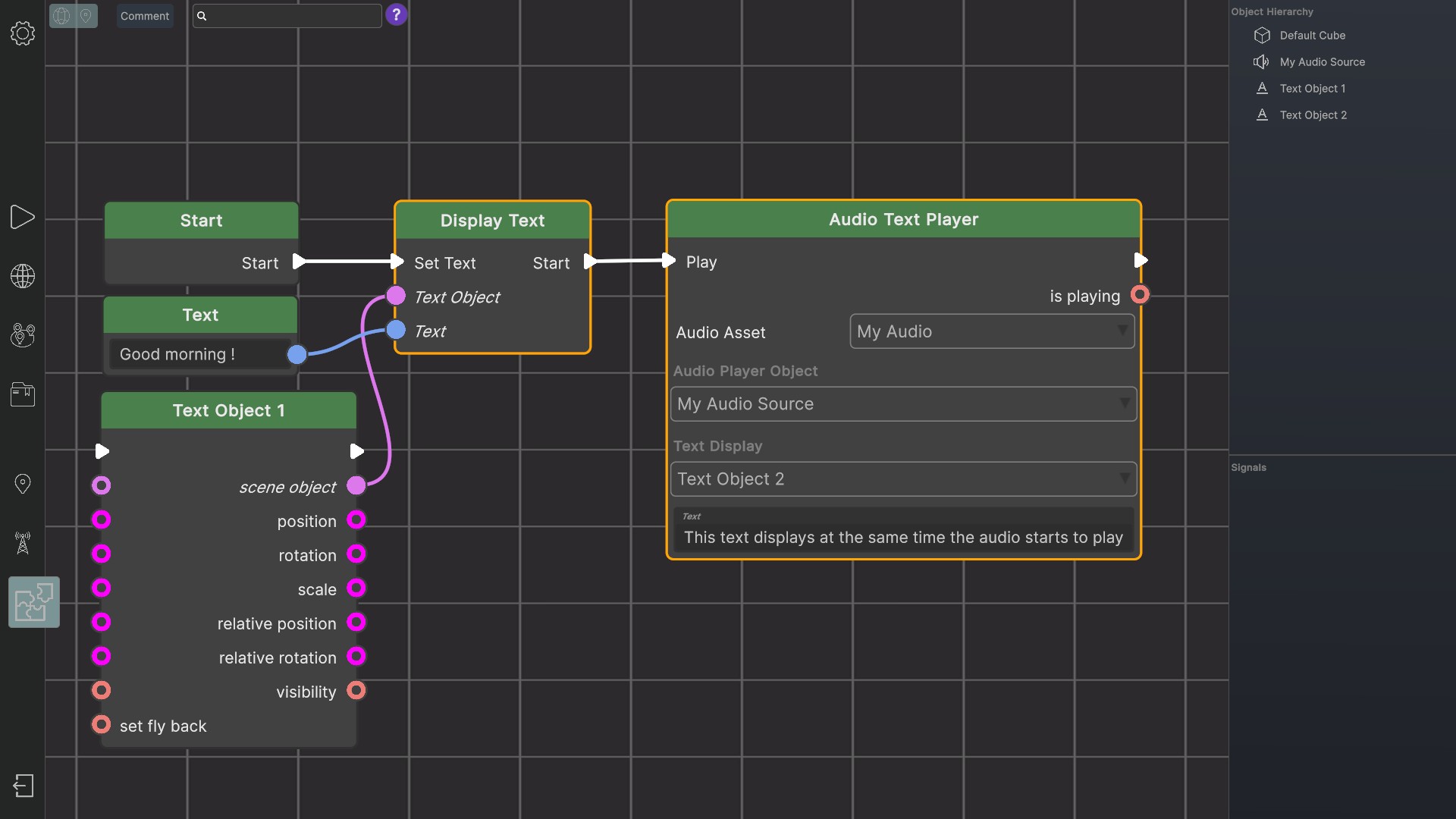
Task: Open the Audio Asset dropdown showing My Audio
Action: (x=992, y=331)
